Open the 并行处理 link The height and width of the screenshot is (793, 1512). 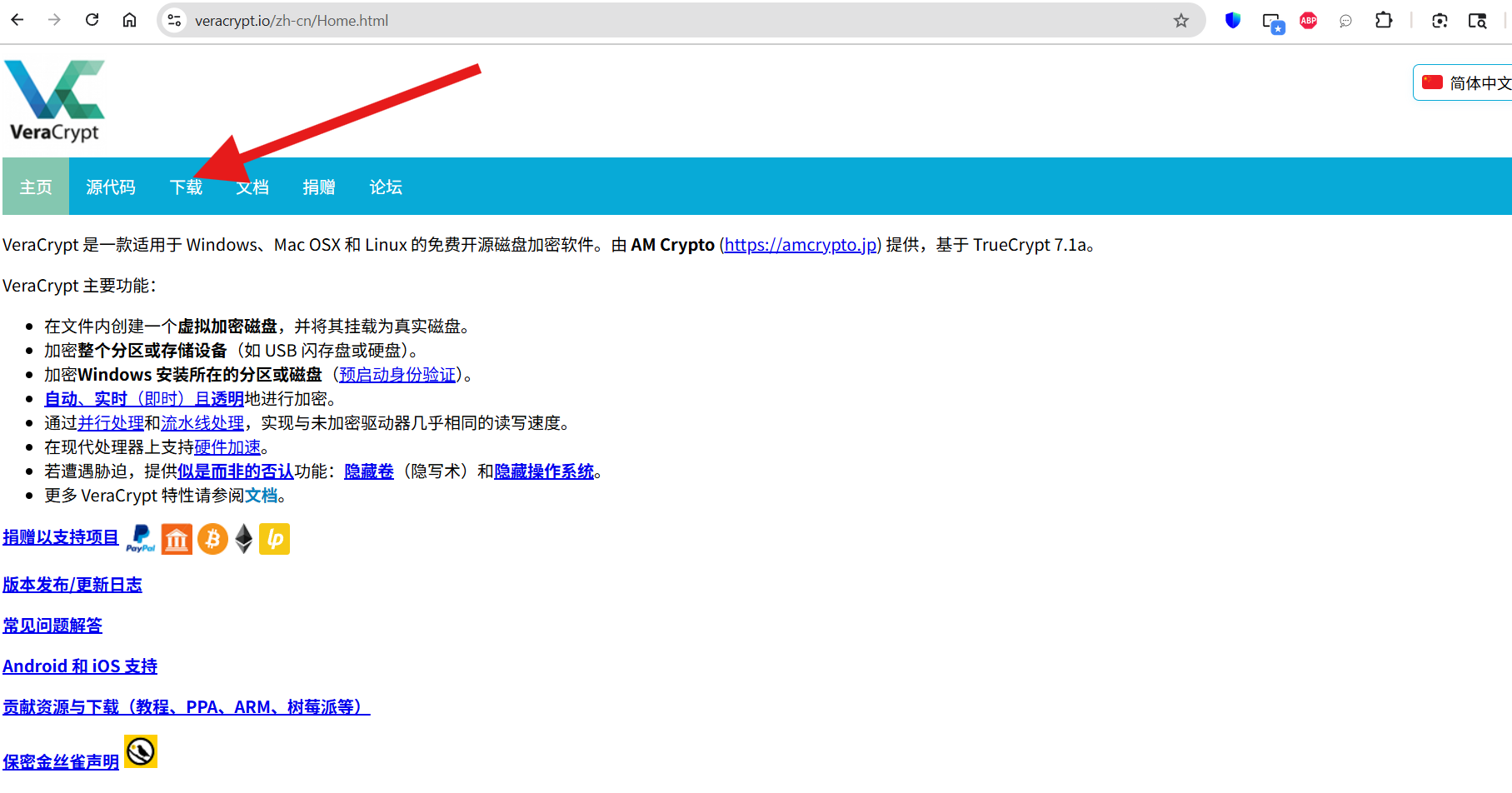pyautogui.click(x=111, y=423)
